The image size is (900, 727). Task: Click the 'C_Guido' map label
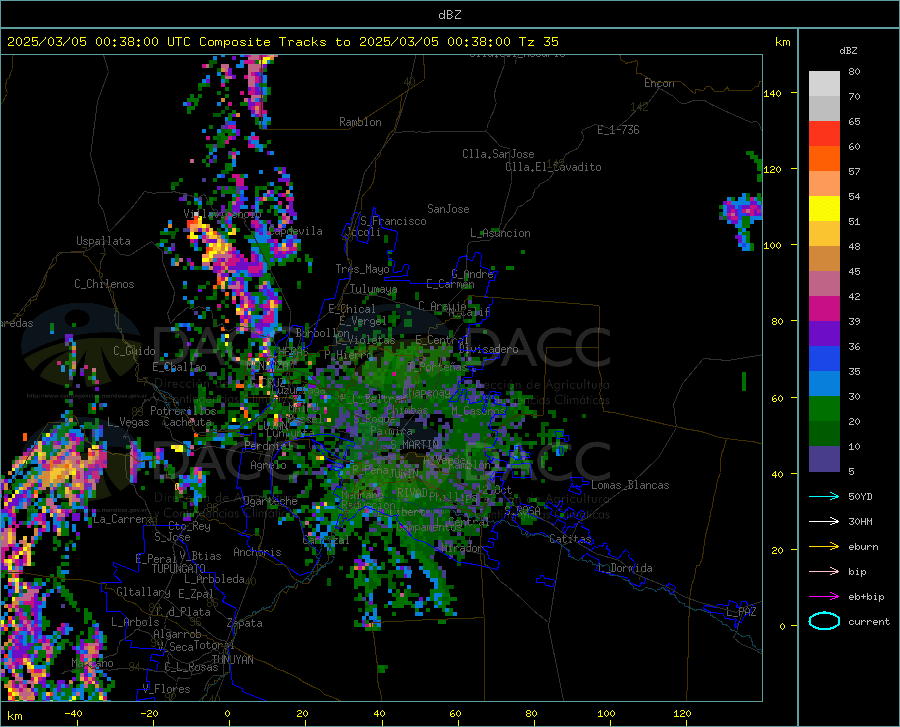pyautogui.click(x=134, y=351)
